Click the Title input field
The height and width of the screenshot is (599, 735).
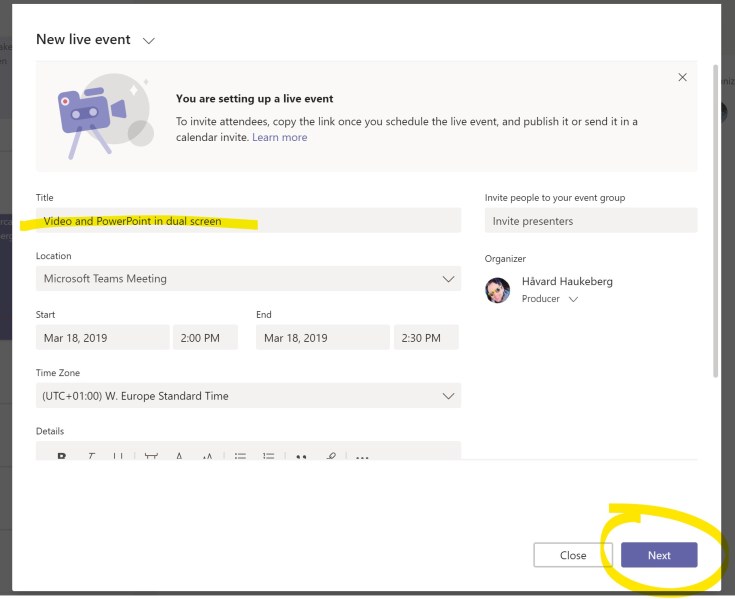248,221
